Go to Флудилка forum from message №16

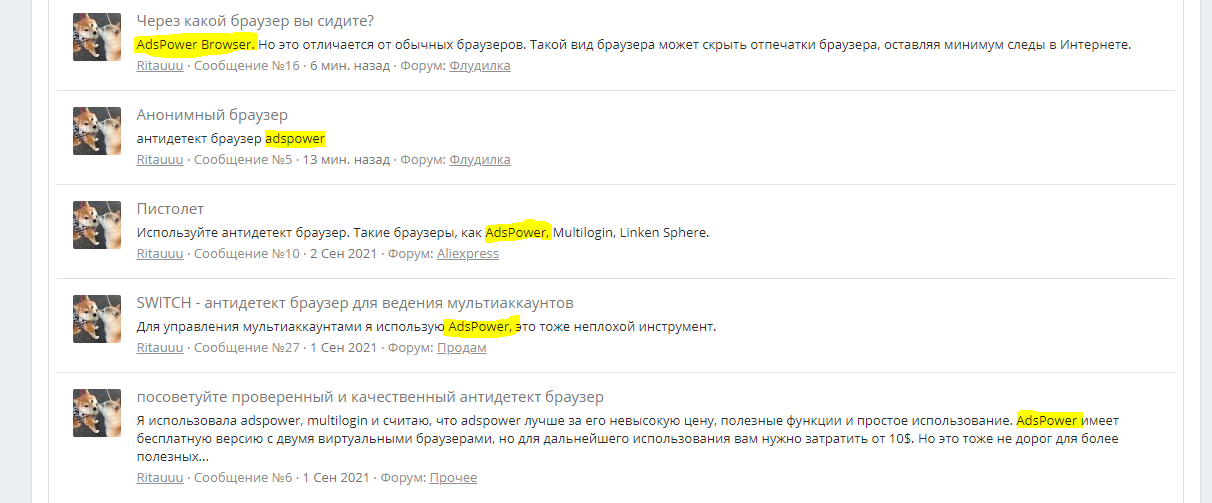pos(480,66)
